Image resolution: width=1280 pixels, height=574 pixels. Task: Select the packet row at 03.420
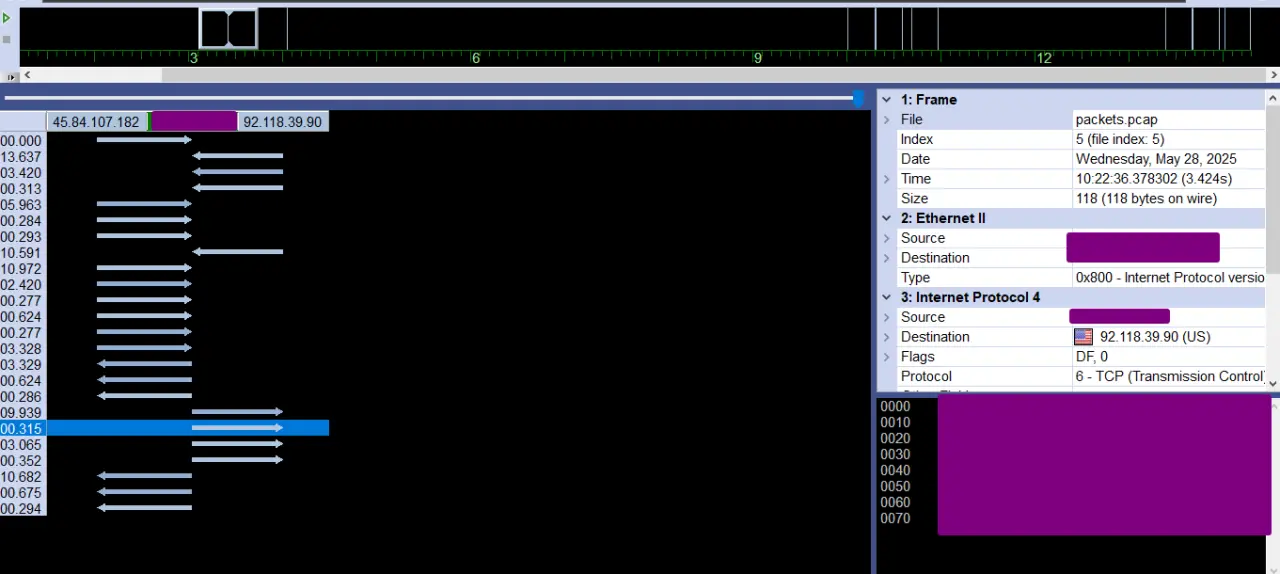pyautogui.click(x=164, y=172)
